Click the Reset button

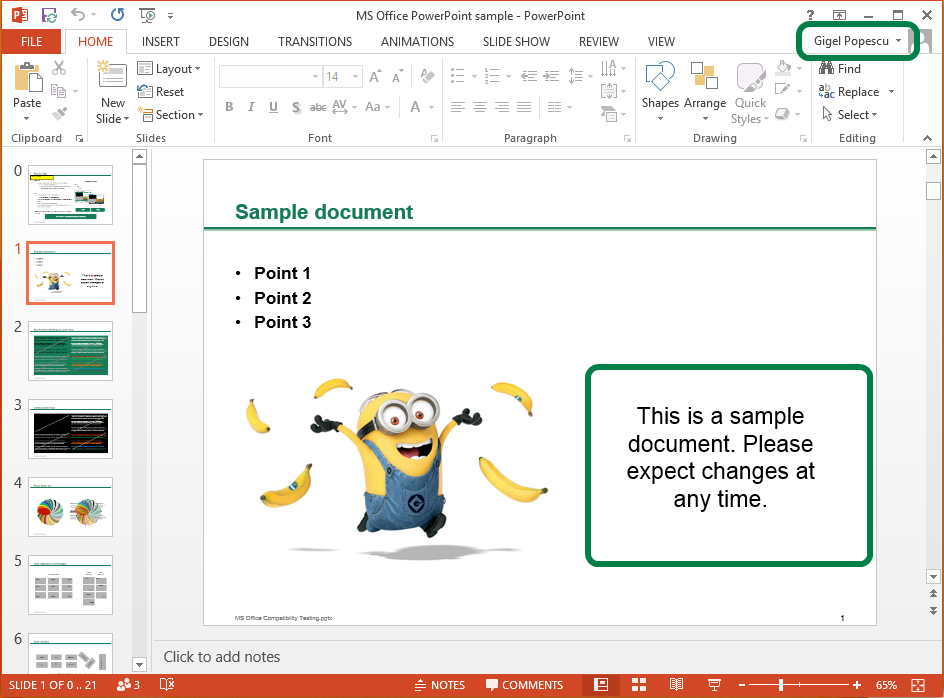pyautogui.click(x=161, y=92)
